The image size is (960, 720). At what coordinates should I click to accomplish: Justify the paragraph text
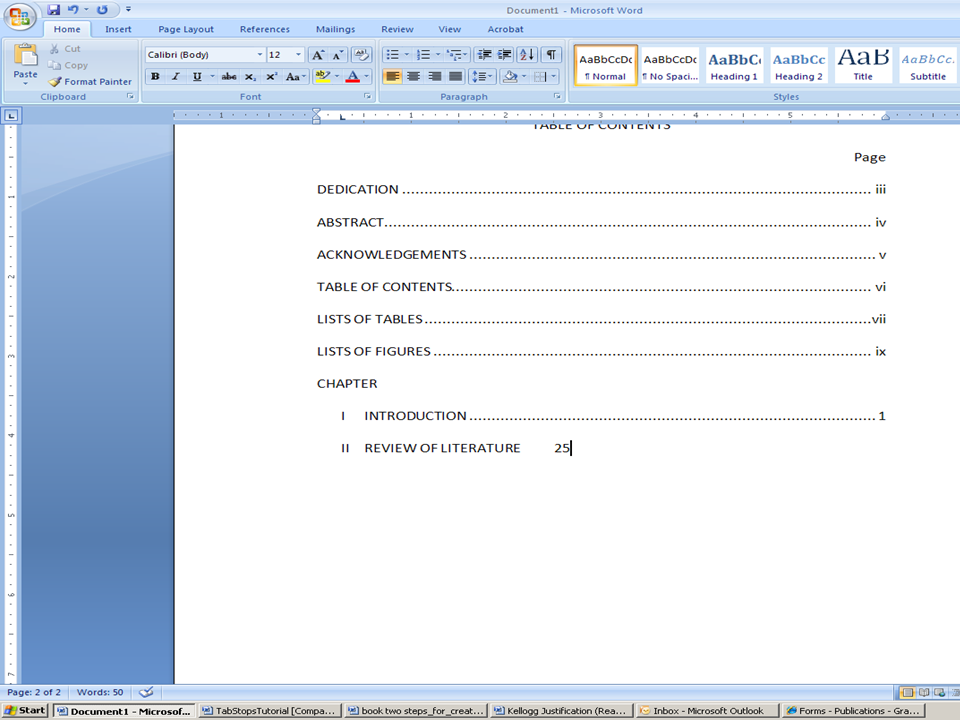(456, 77)
